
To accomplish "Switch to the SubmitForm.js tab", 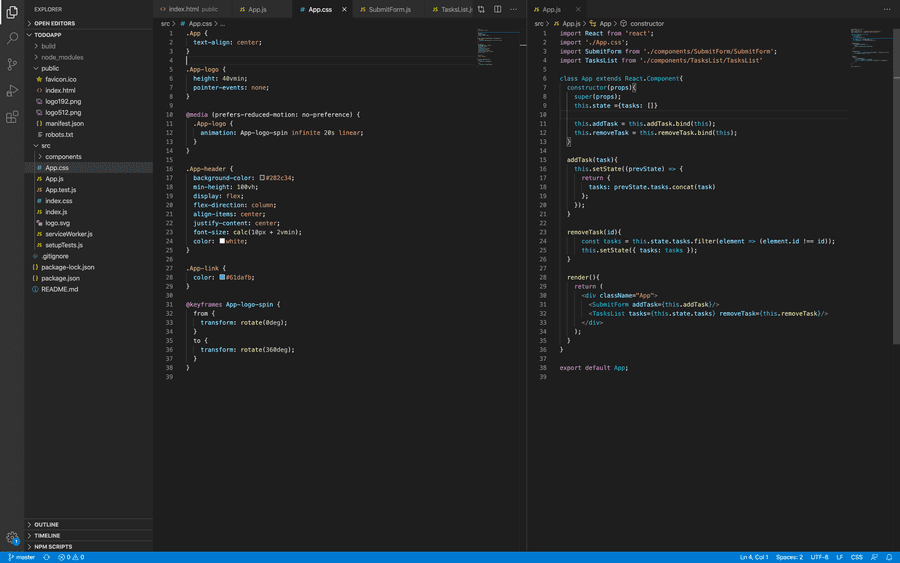I will 389,9.
